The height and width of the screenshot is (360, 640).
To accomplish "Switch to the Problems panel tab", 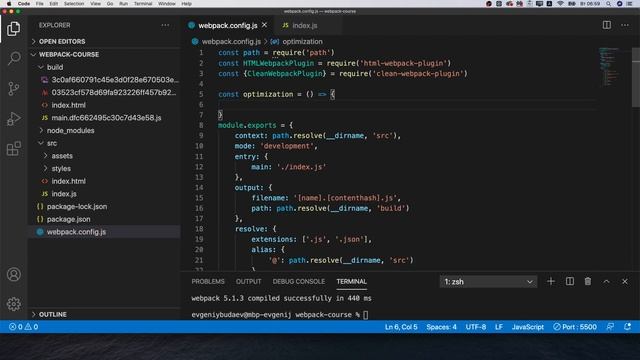I will click(208, 281).
